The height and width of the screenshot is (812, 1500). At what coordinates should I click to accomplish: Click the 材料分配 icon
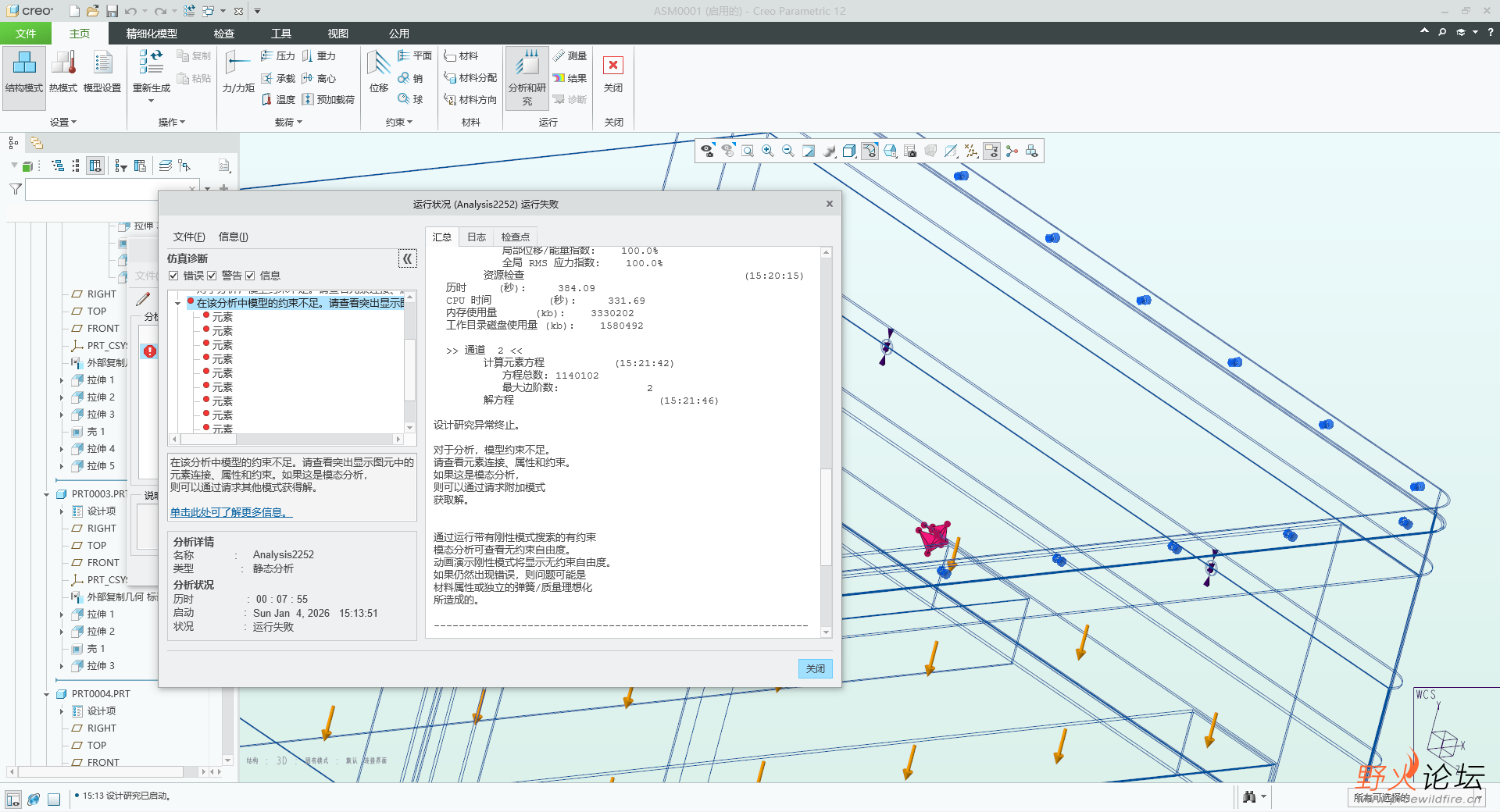pyautogui.click(x=450, y=78)
